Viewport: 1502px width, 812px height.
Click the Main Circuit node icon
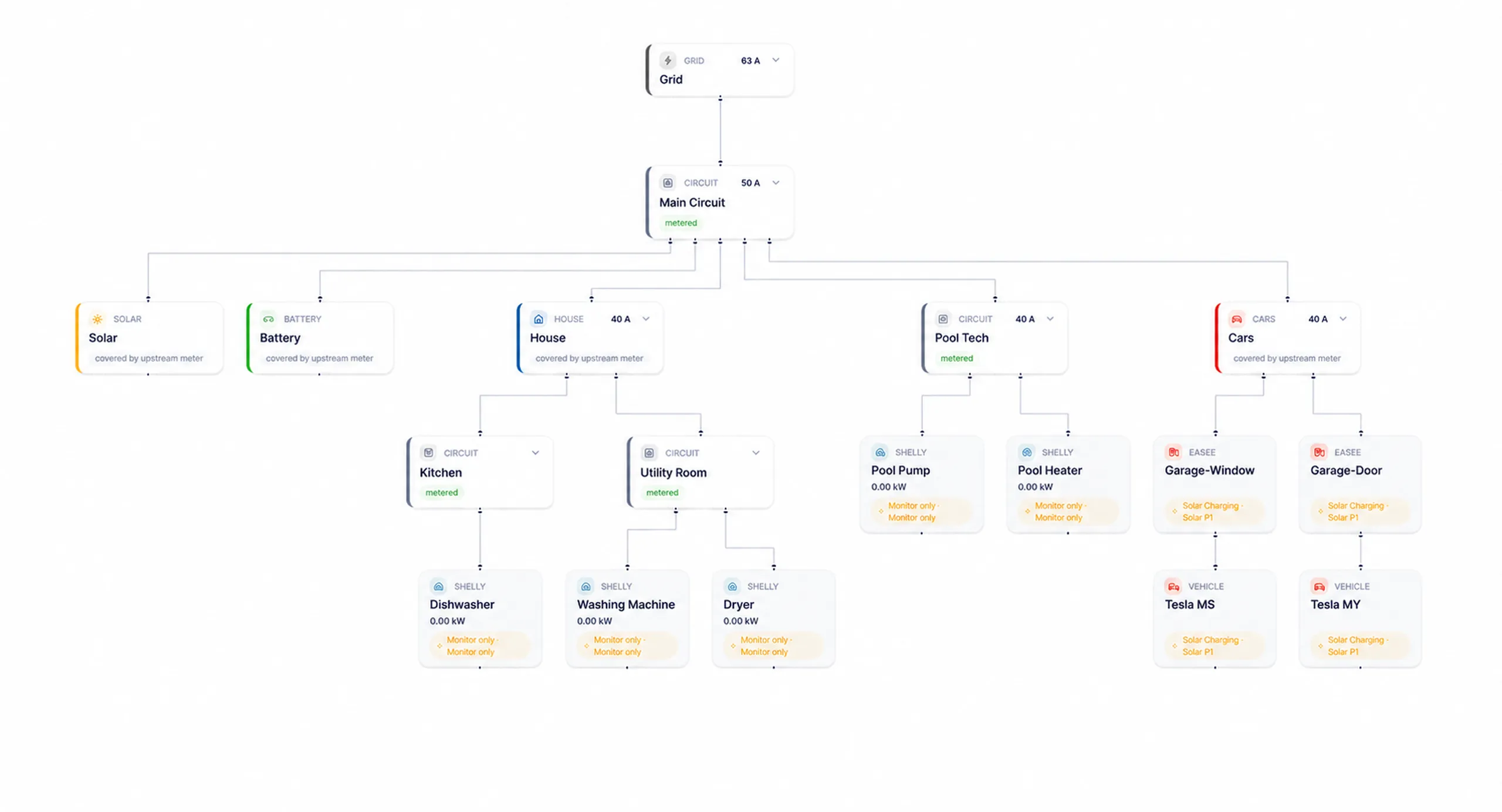[668, 182]
